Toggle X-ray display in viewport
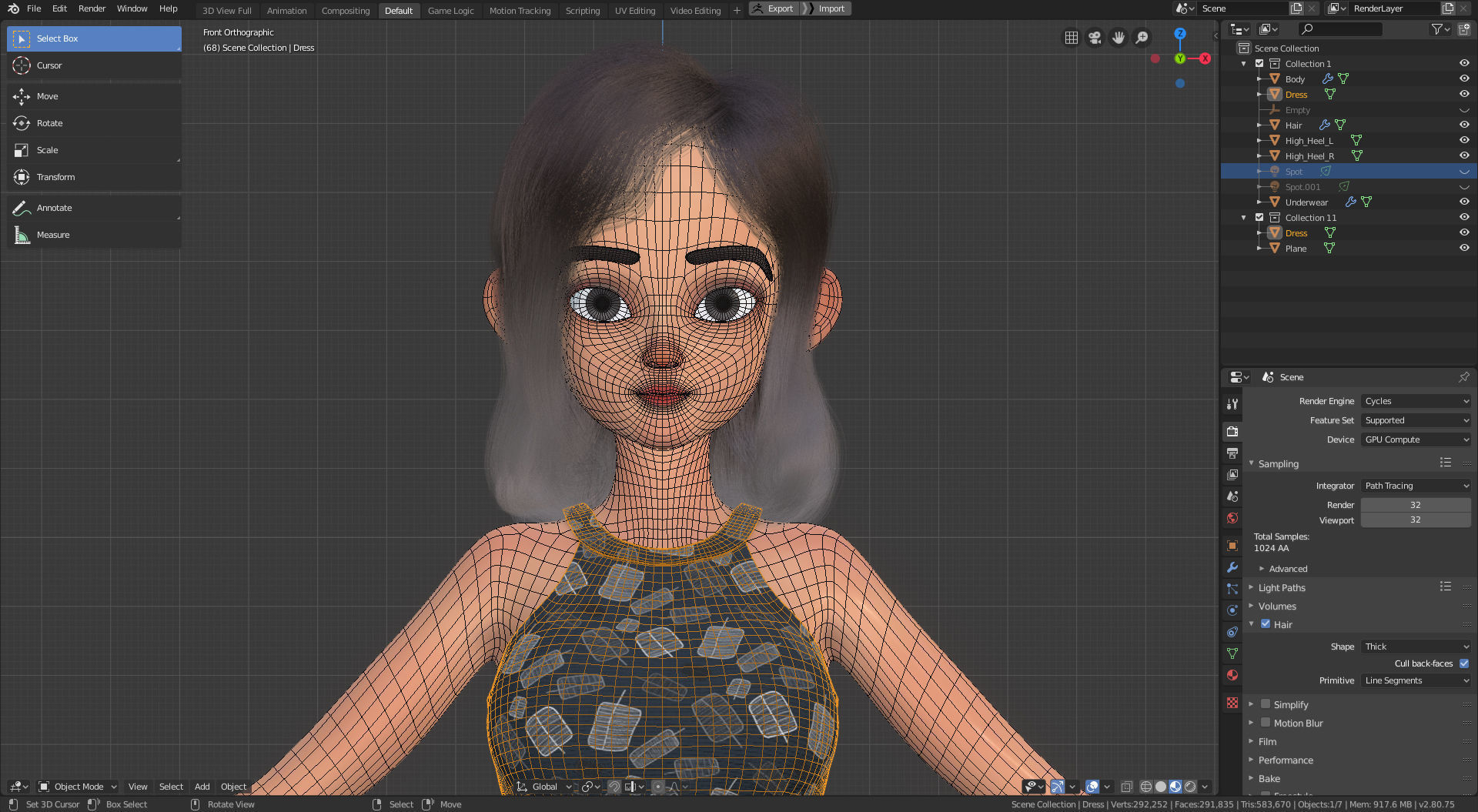This screenshot has width=1478, height=812. 1126,787
